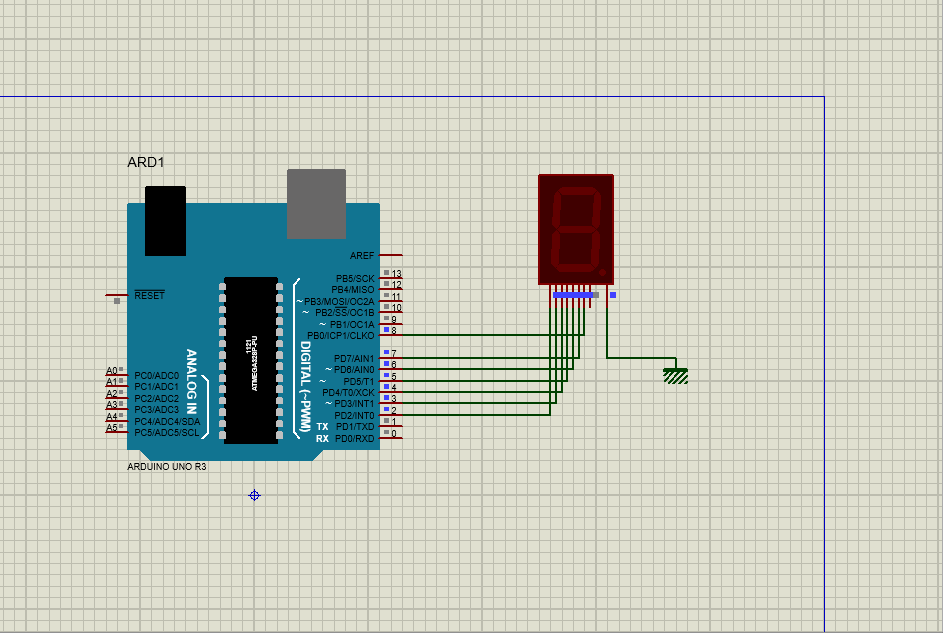Click digital pin number 0
This screenshot has width=943, height=633.
(394, 433)
